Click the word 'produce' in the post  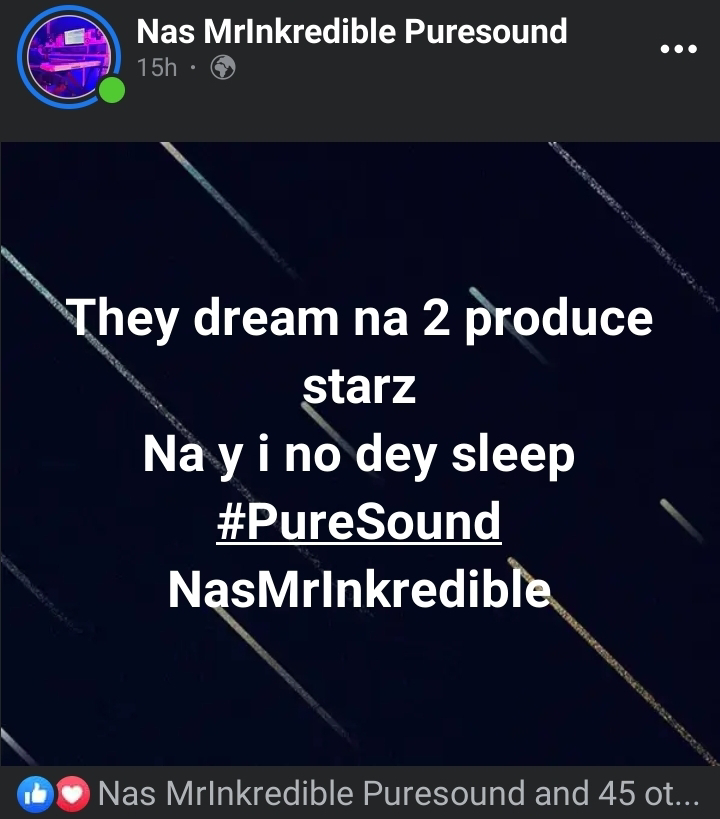[559, 320]
